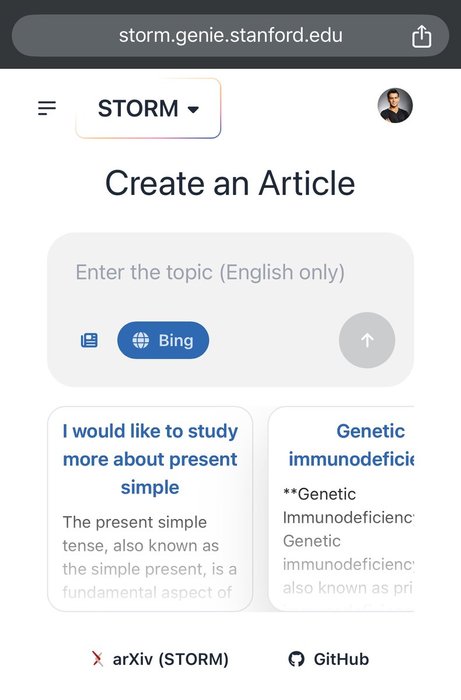Click the globe icon in Bing pill
This screenshot has width=461, height=700.
[x=141, y=340]
